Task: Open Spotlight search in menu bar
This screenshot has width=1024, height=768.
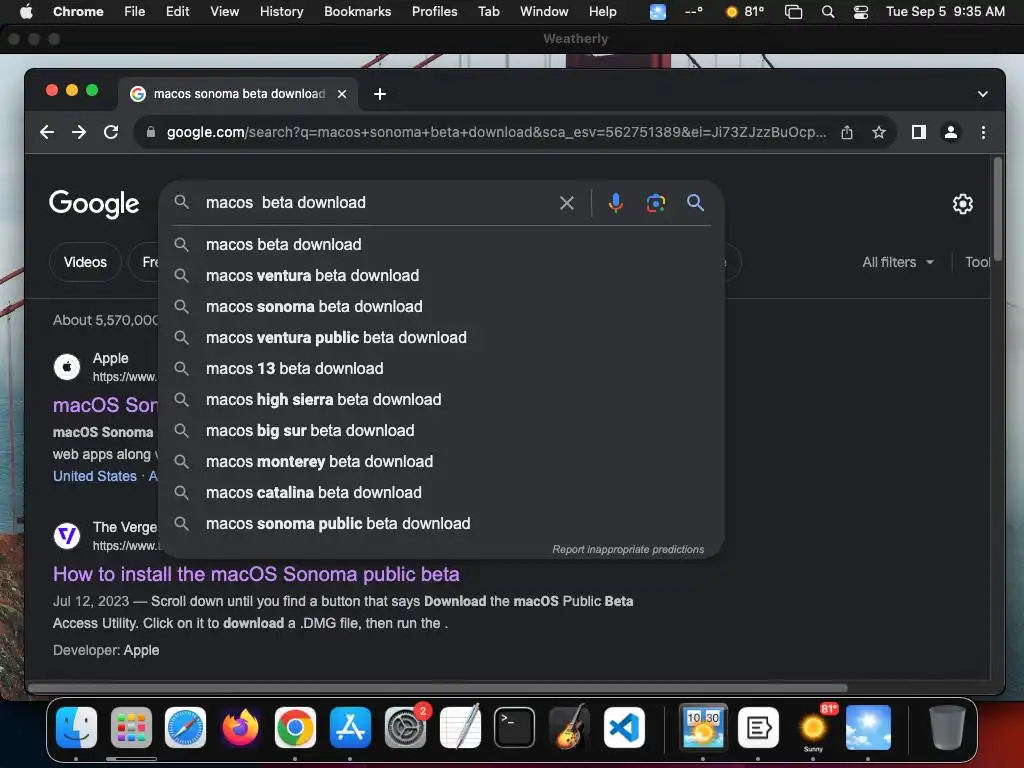Action: 827,12
